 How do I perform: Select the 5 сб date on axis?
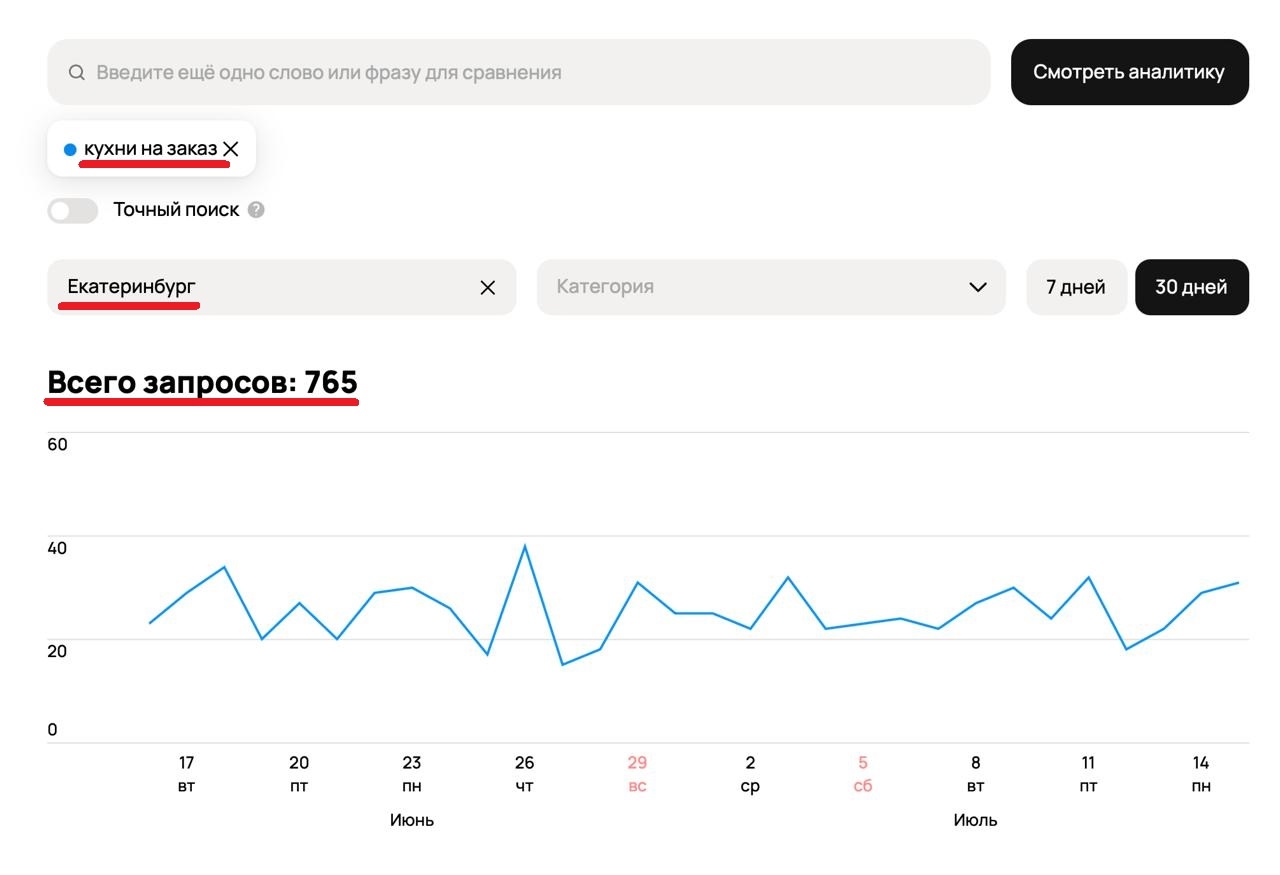[x=863, y=773]
